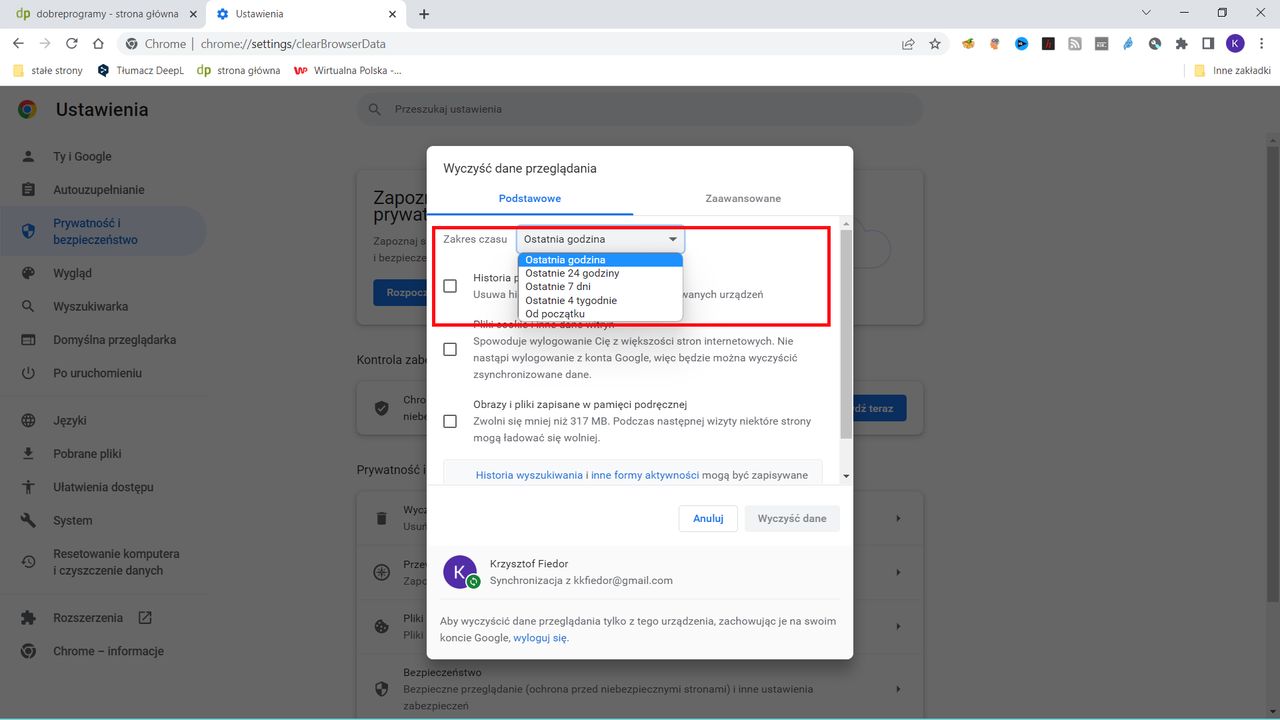
Task: Click the Extensions puzzle-piece icon
Action: pyautogui.click(x=1181, y=43)
